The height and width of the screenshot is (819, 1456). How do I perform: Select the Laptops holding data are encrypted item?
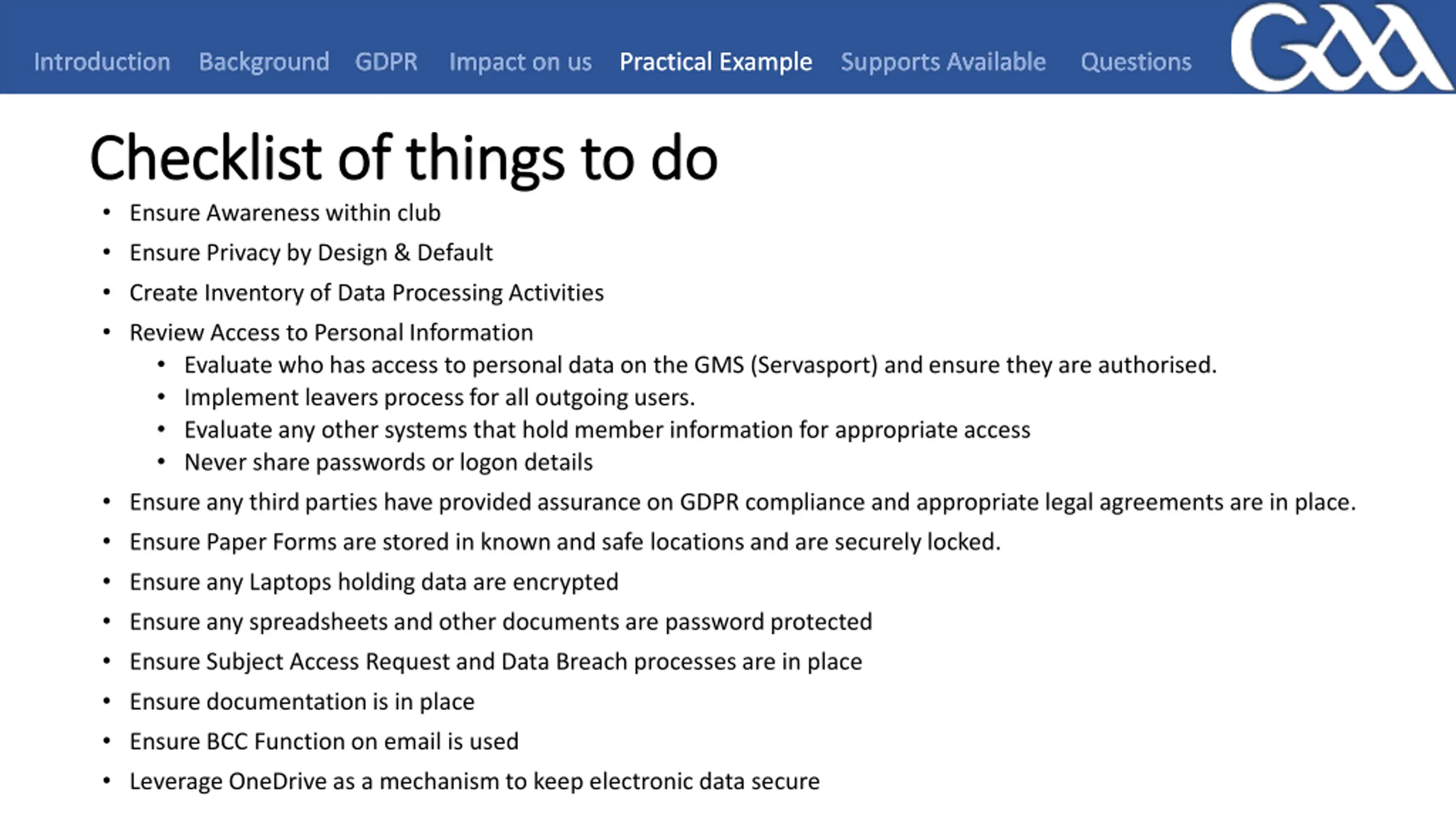374,582
